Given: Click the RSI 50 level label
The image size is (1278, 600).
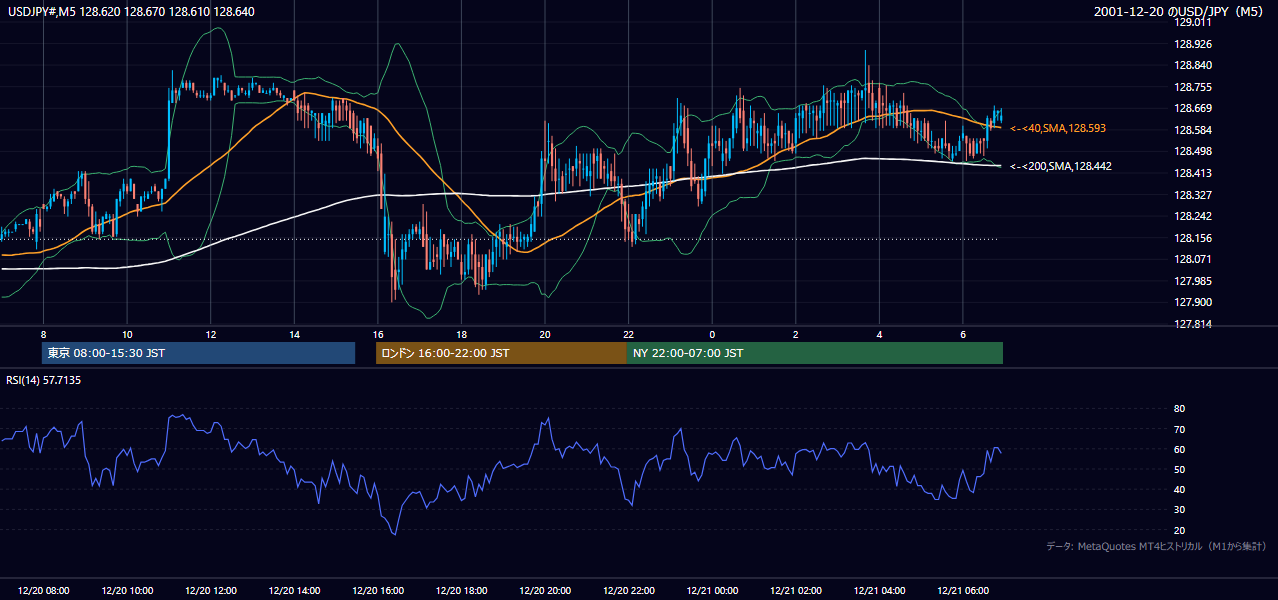Looking at the screenshot, I should point(1179,469).
